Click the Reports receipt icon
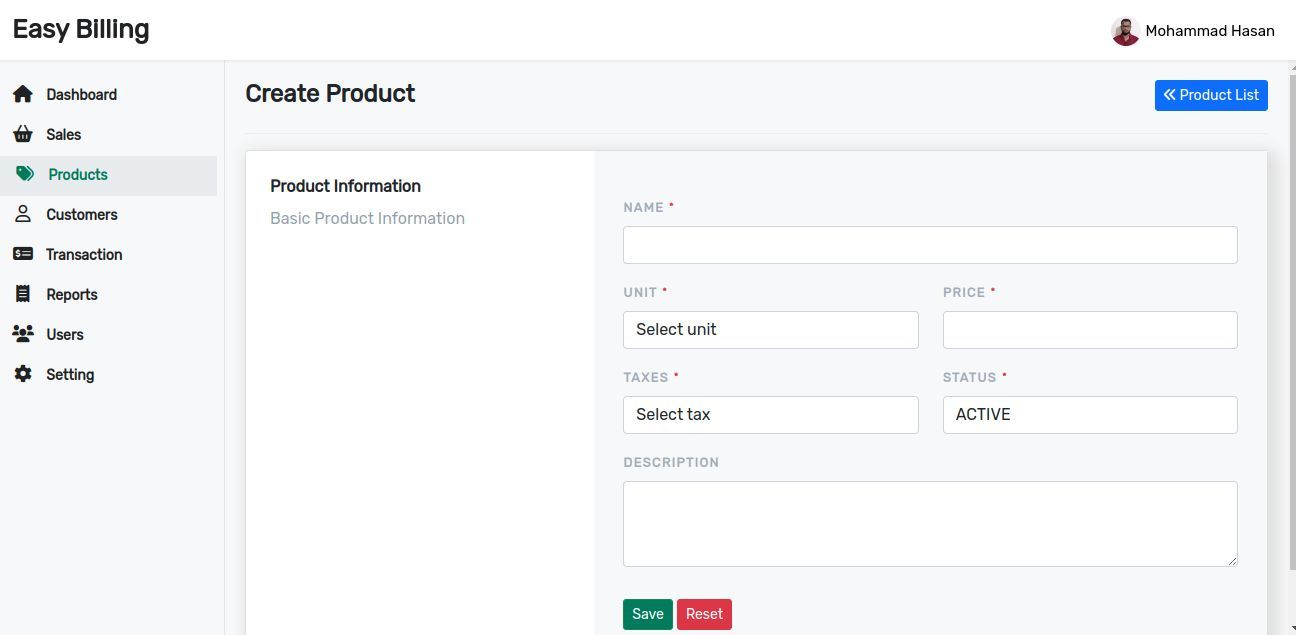 pyautogui.click(x=23, y=294)
